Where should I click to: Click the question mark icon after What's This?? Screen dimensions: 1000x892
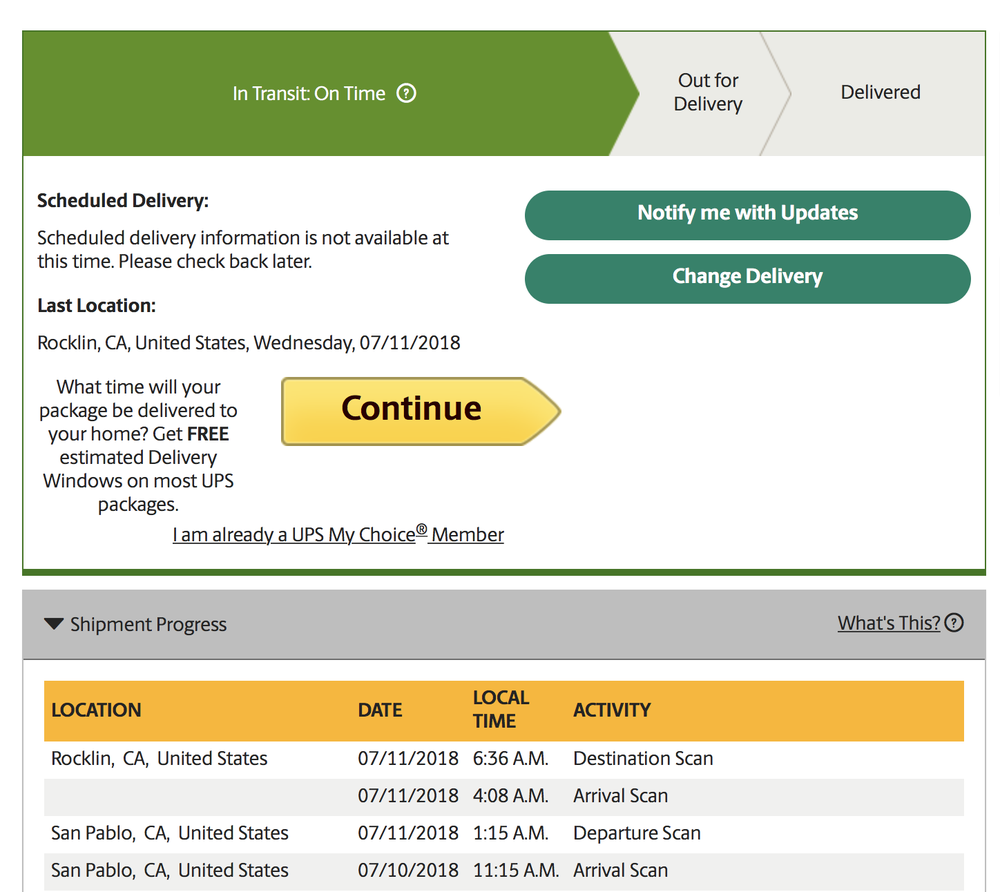(x=954, y=623)
